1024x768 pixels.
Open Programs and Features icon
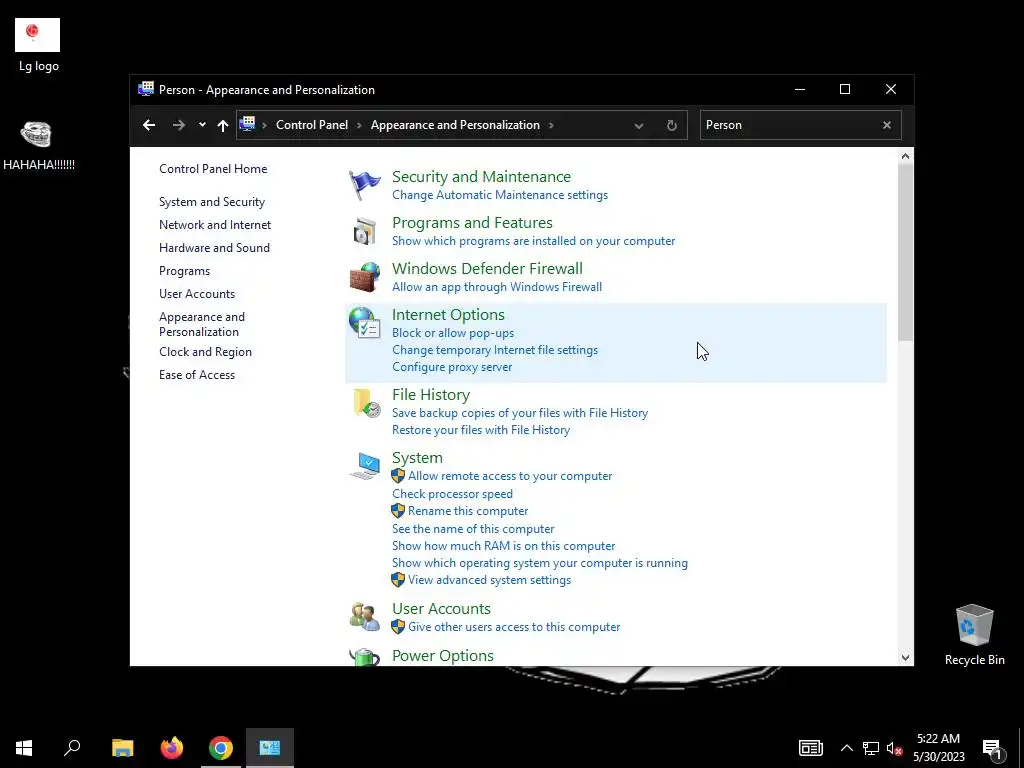(x=364, y=231)
